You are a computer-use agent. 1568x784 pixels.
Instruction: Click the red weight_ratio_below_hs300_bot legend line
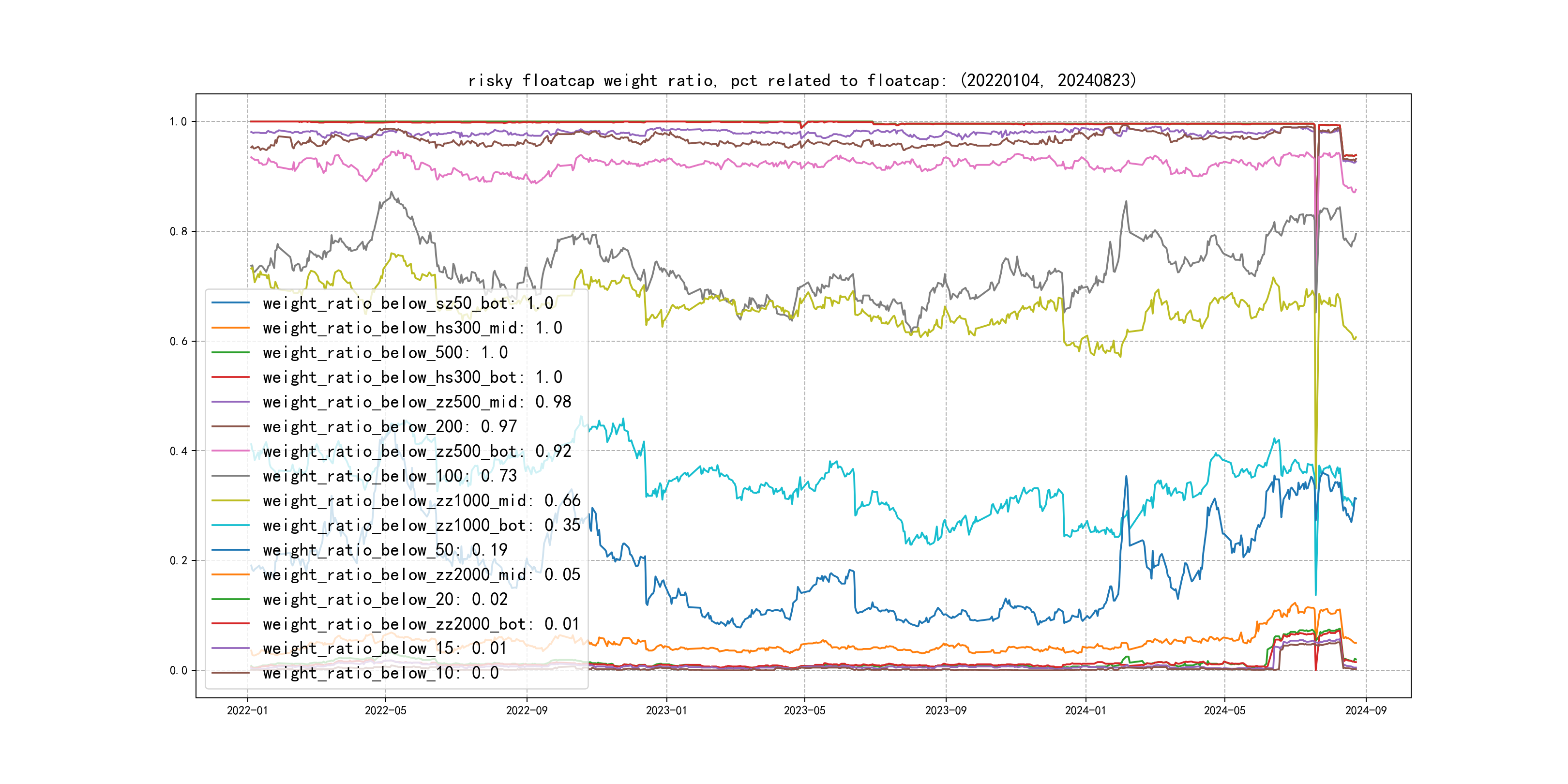click(x=230, y=377)
